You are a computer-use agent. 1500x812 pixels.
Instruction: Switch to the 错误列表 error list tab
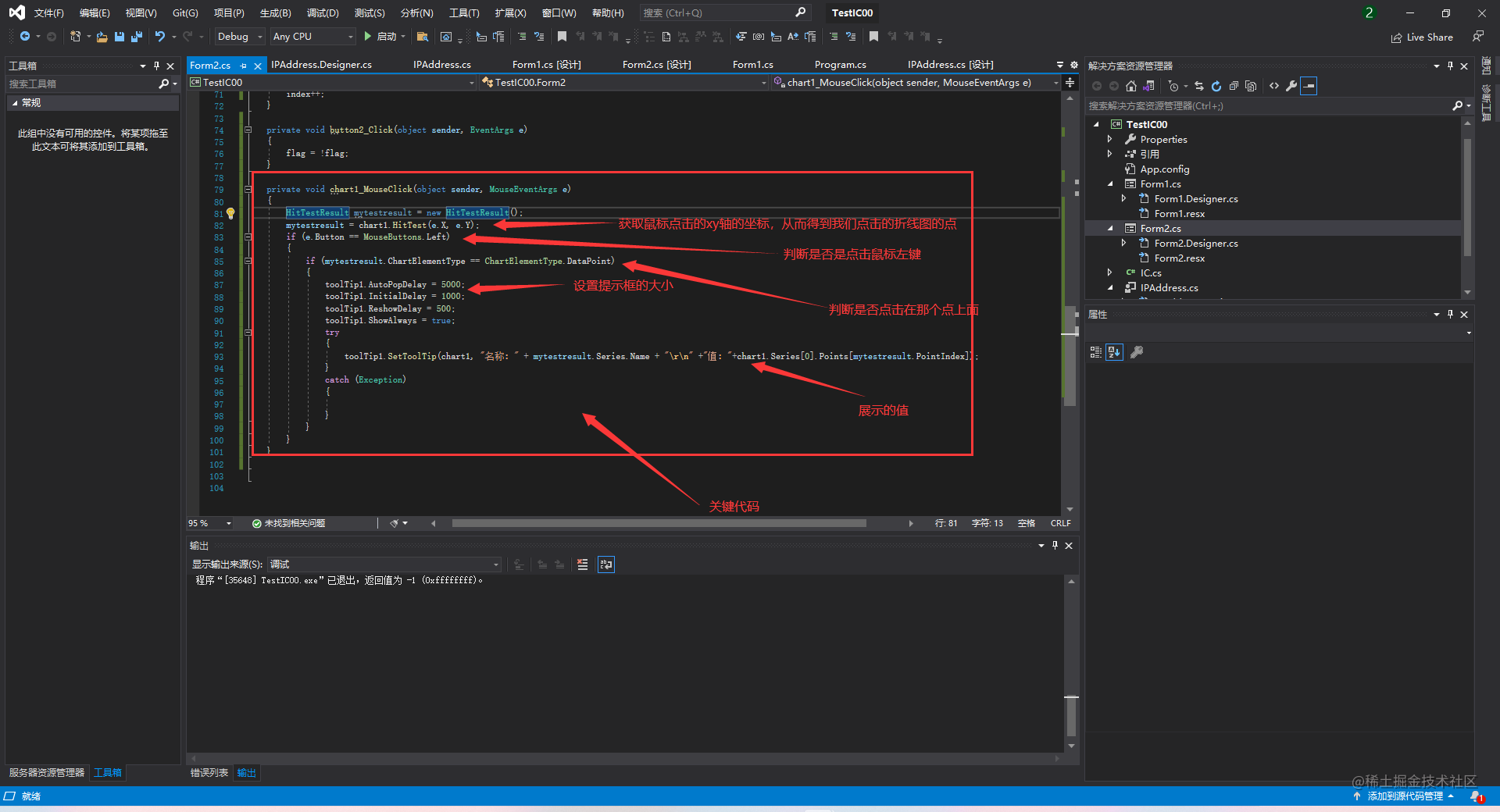(209, 773)
